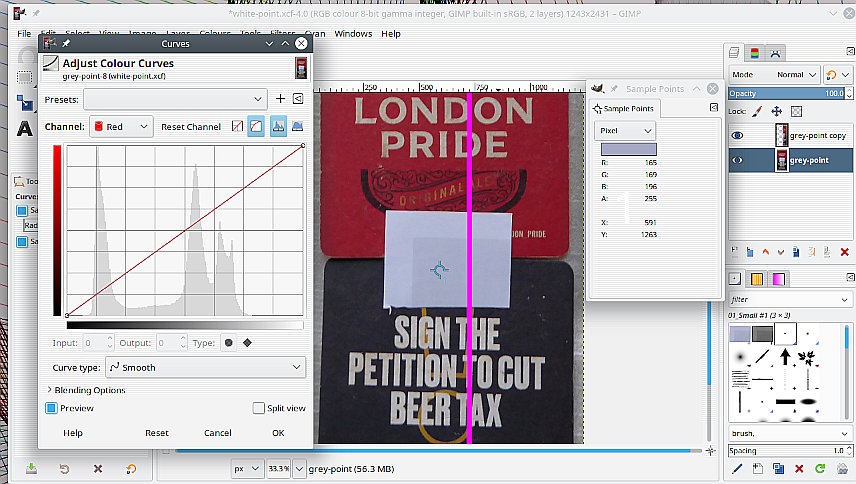Viewport: 856px width, 484px height.
Task: Switch histogram to logarithmic view icon
Action: [x=298, y=127]
